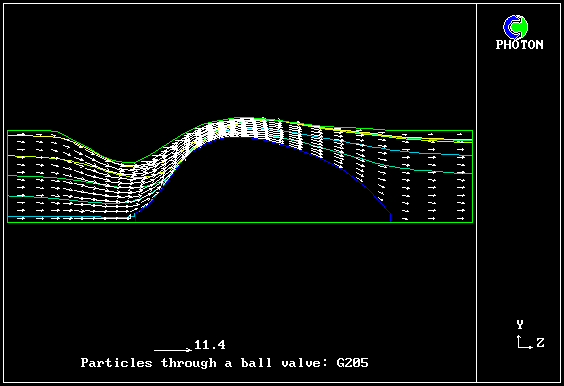Click the PHOTON text label
The width and height of the screenshot is (564, 386).
519,45
